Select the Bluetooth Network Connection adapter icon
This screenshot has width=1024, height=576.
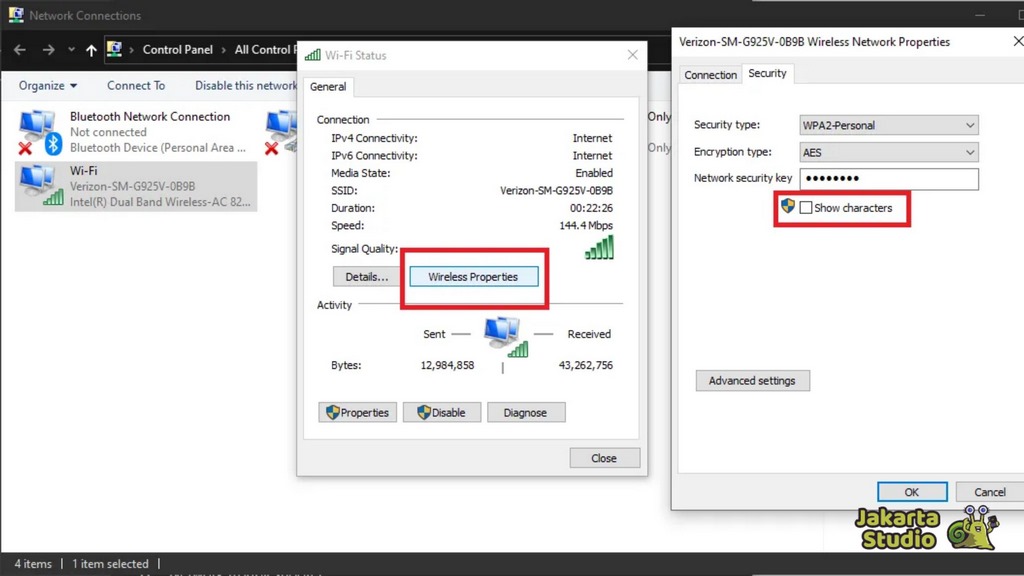pyautogui.click(x=38, y=132)
